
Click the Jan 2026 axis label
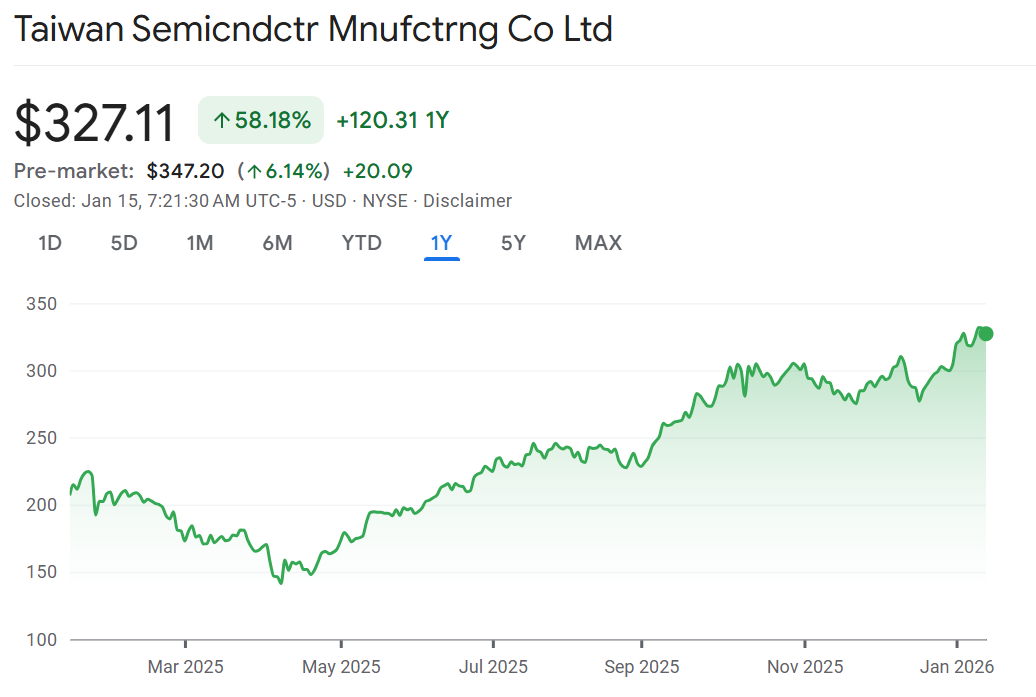point(957,666)
